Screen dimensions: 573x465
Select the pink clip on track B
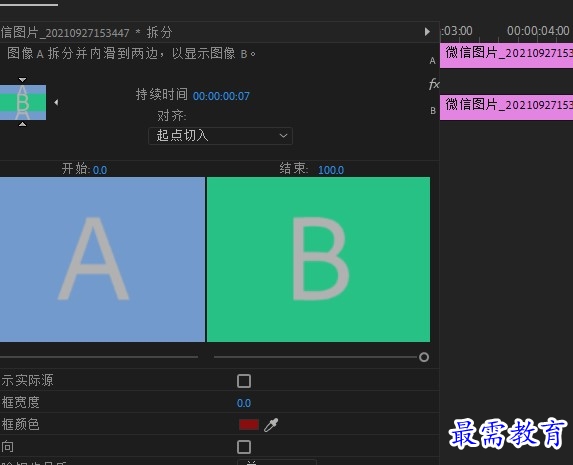click(x=506, y=107)
